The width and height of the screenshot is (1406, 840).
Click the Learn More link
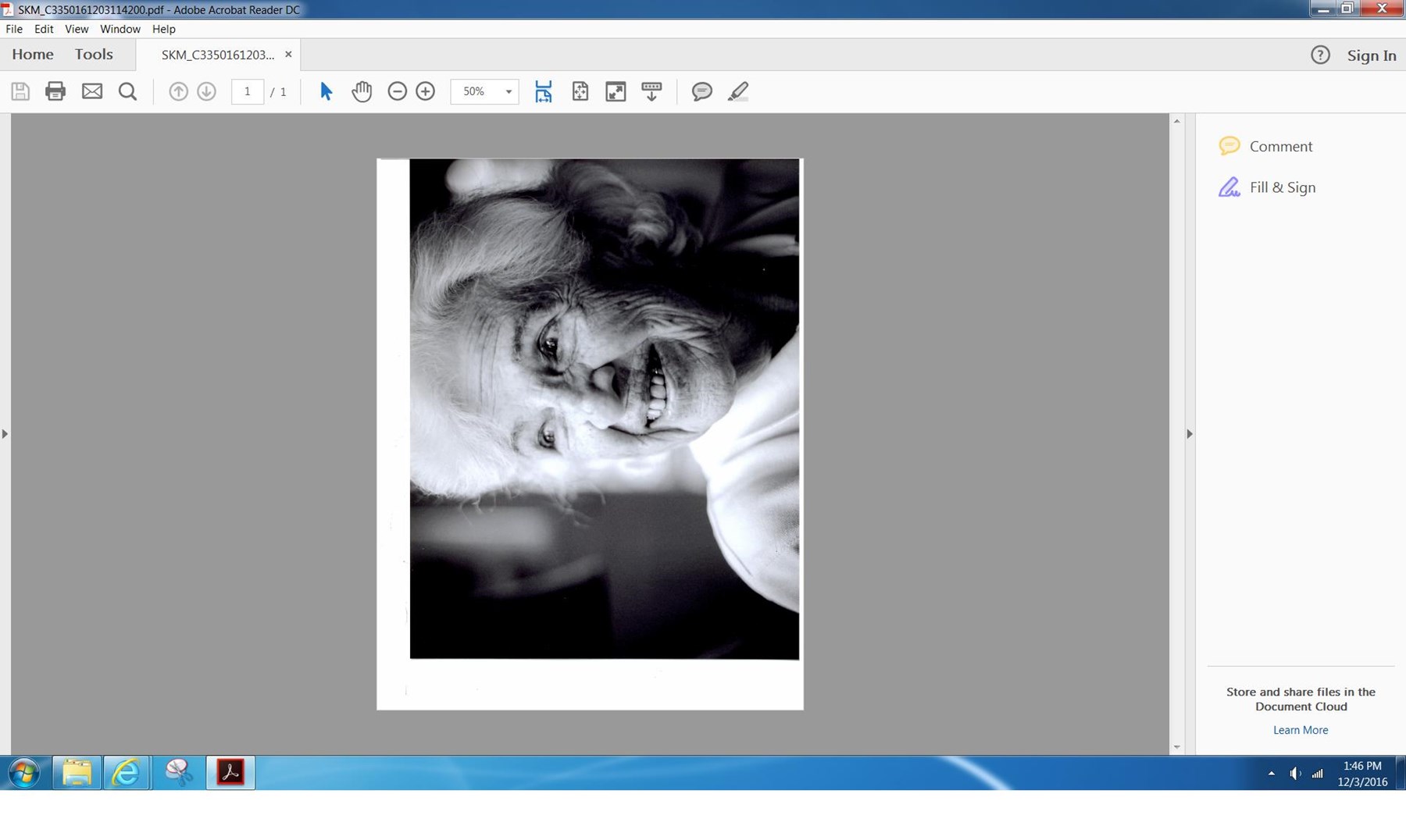1300,730
